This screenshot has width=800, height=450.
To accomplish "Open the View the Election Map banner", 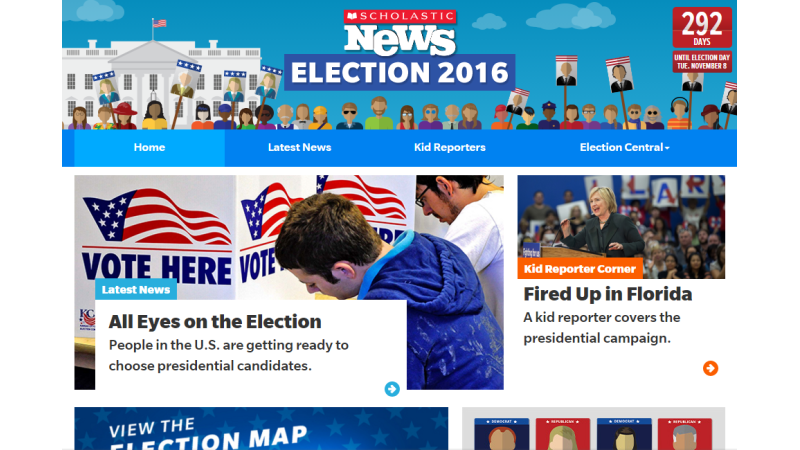I will (261, 429).
